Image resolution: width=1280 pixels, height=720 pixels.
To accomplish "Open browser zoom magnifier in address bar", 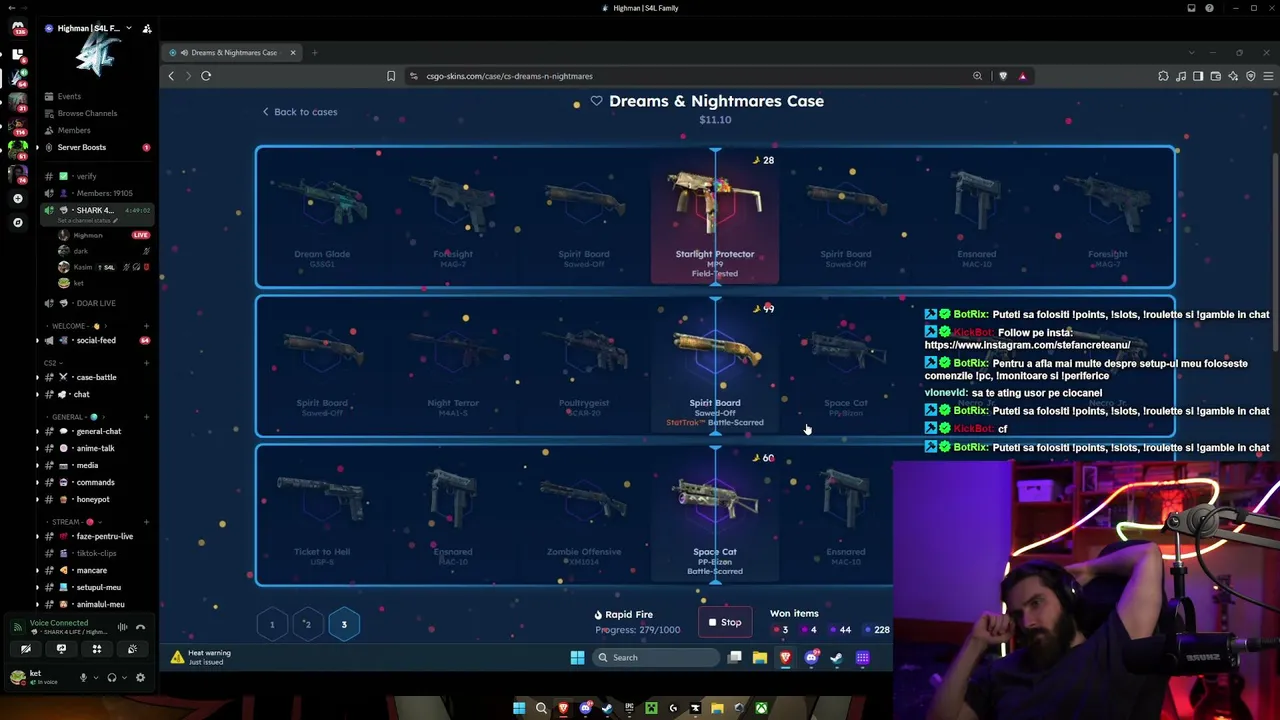I will click(x=977, y=76).
